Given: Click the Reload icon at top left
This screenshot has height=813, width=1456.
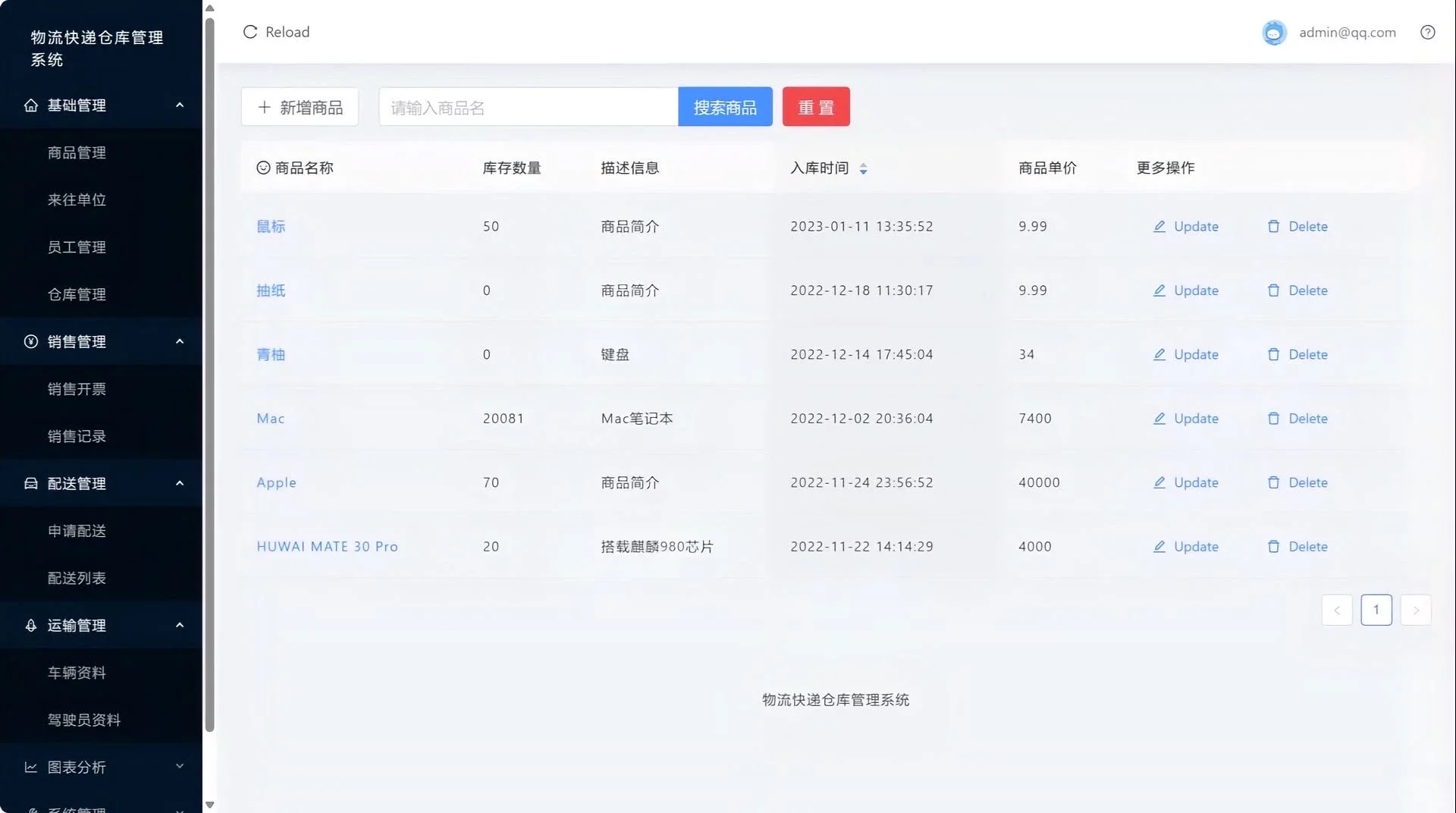Looking at the screenshot, I should [x=250, y=32].
